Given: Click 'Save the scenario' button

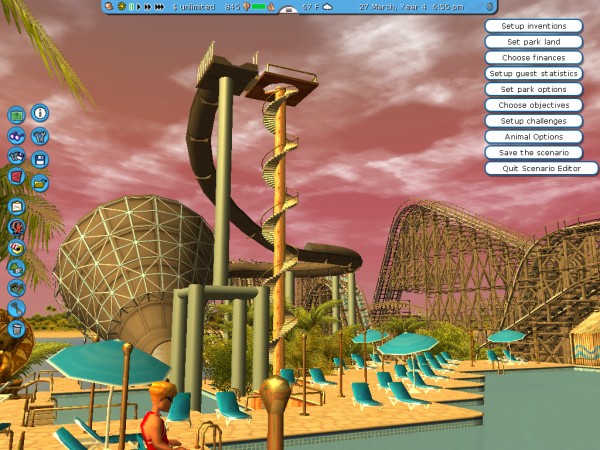Looking at the screenshot, I should click(534, 153).
